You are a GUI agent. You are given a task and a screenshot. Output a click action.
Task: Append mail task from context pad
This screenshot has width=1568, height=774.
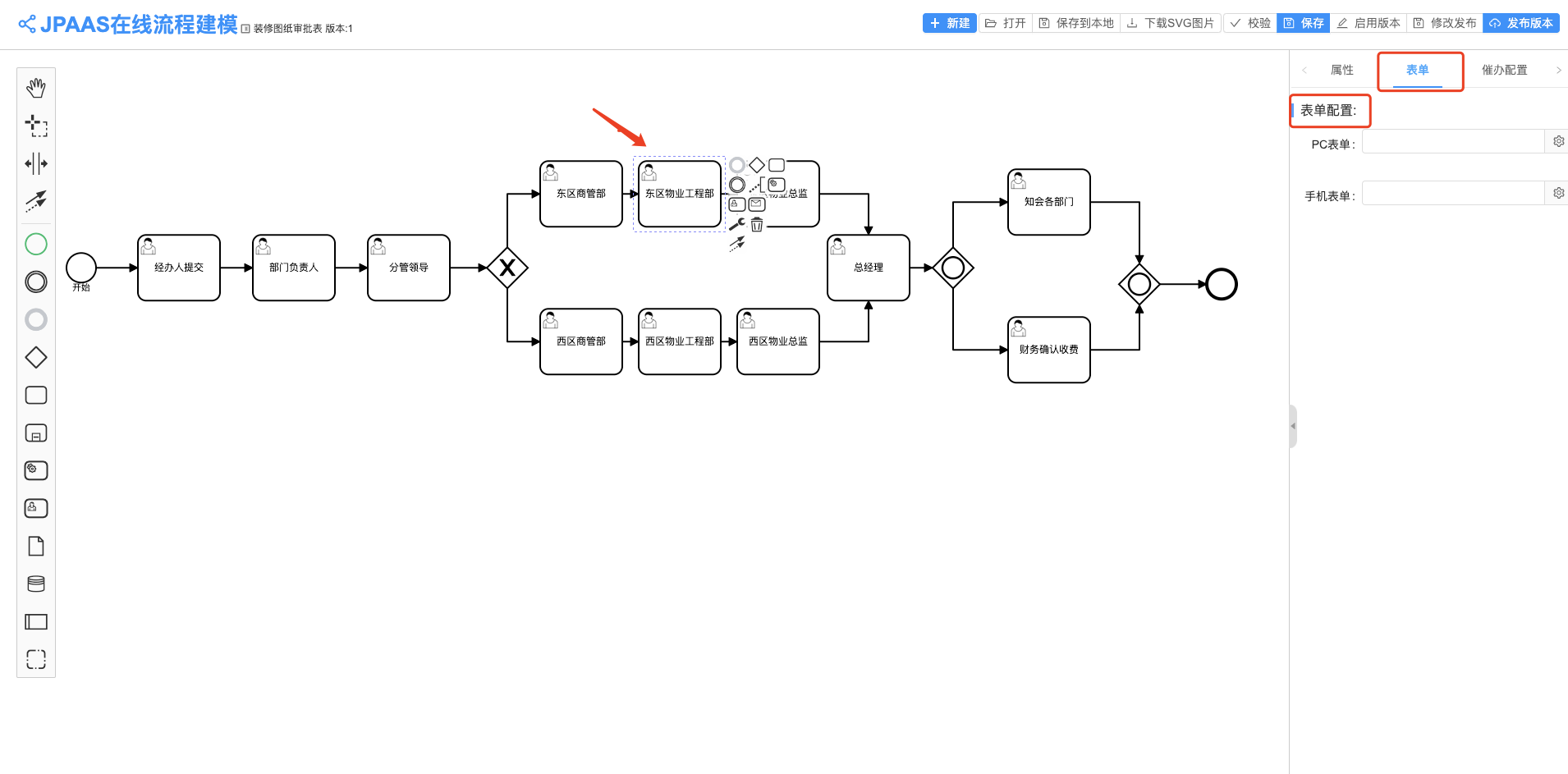[x=757, y=204]
